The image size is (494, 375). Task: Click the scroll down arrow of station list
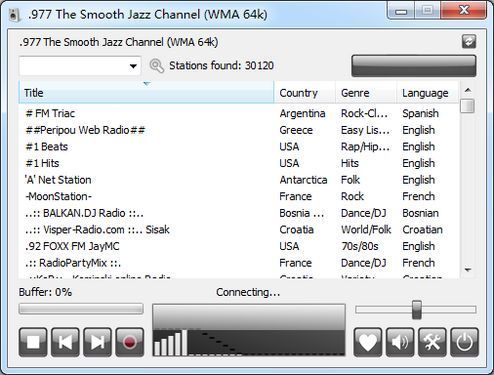point(468,270)
